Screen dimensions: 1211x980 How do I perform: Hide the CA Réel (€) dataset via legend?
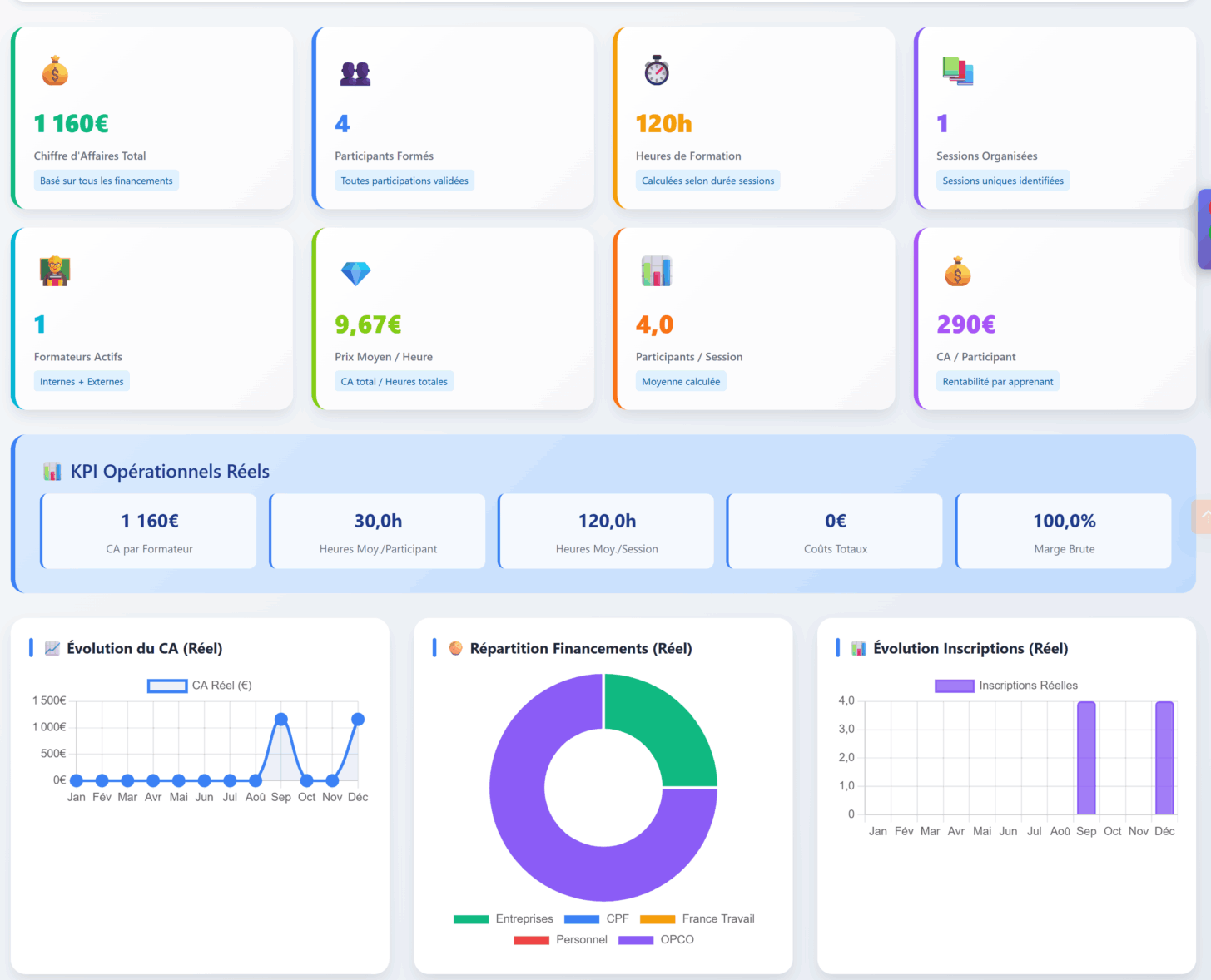click(200, 686)
